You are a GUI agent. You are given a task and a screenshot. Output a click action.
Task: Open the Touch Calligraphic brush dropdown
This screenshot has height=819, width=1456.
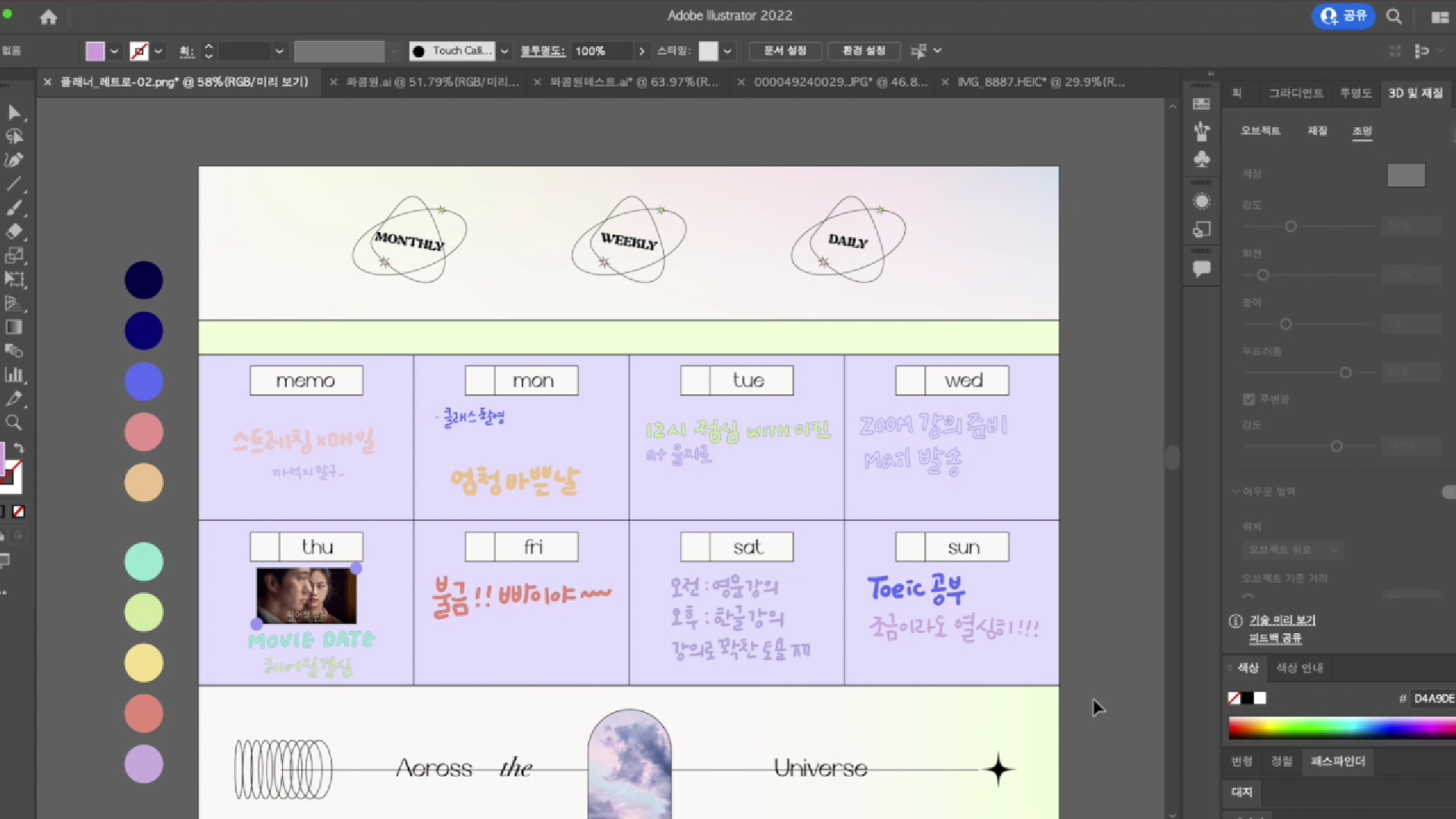click(x=504, y=51)
